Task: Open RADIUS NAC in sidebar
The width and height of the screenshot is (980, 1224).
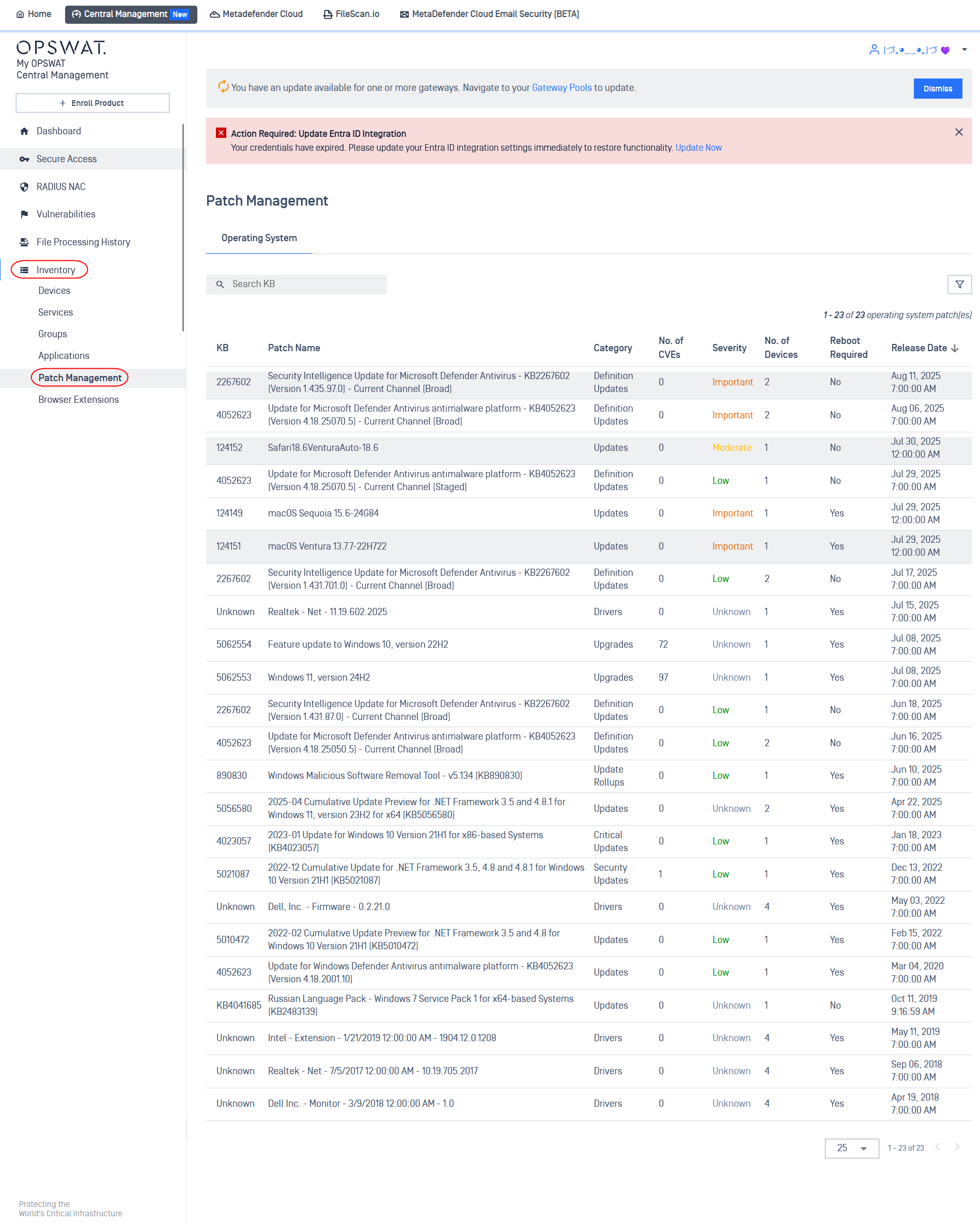Action: click(x=61, y=187)
